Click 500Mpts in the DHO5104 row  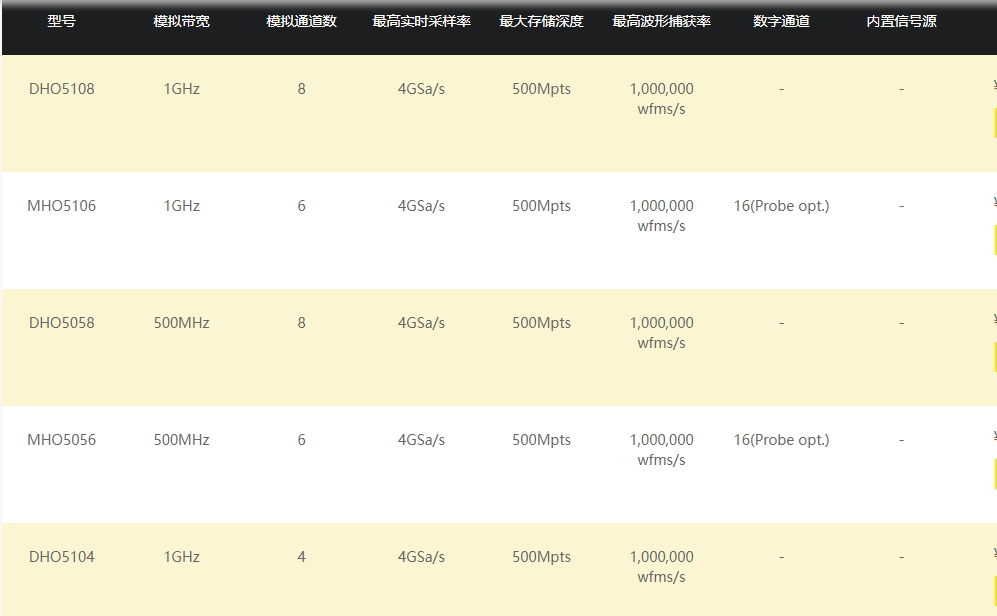(542, 557)
